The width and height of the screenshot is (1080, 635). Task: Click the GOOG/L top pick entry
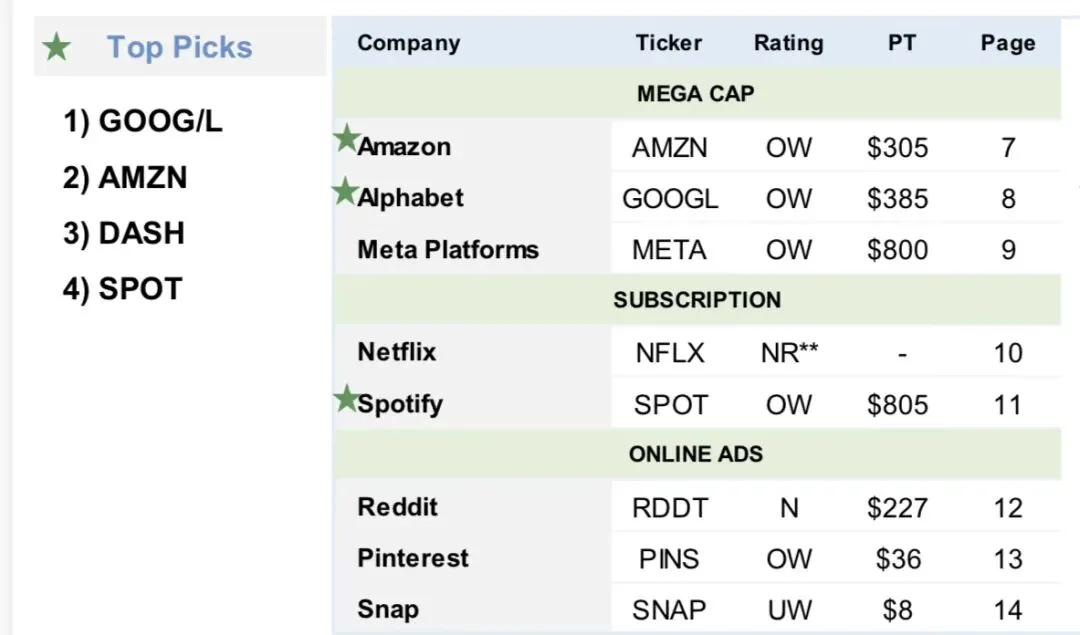[x=143, y=122]
